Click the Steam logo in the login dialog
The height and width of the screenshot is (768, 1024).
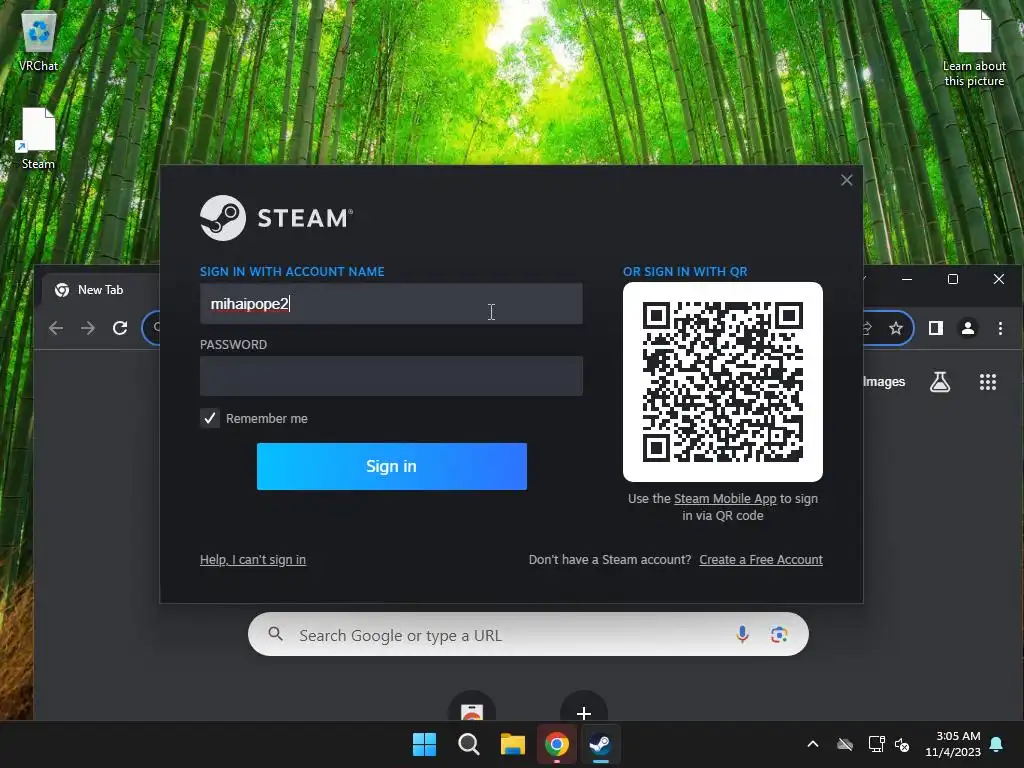coord(277,218)
